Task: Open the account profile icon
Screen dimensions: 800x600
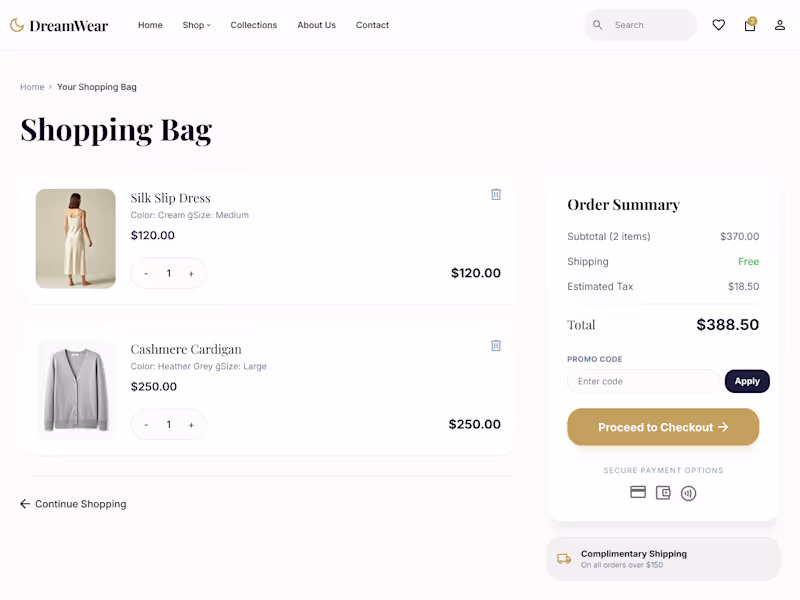Action: (x=779, y=24)
